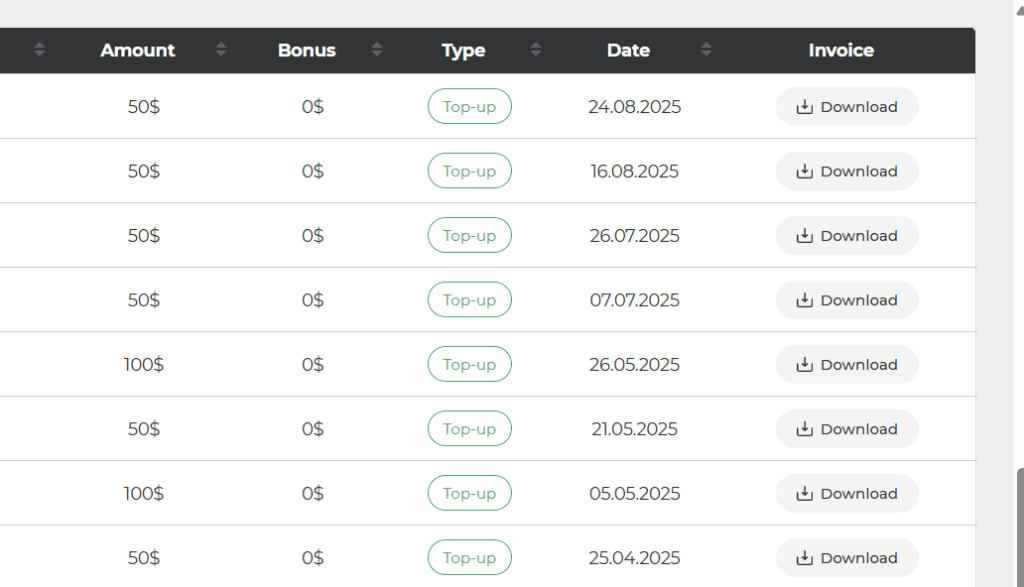This screenshot has height=587, width=1024.
Task: Click download icon for 05.05.2025 invoice
Action: click(805, 494)
